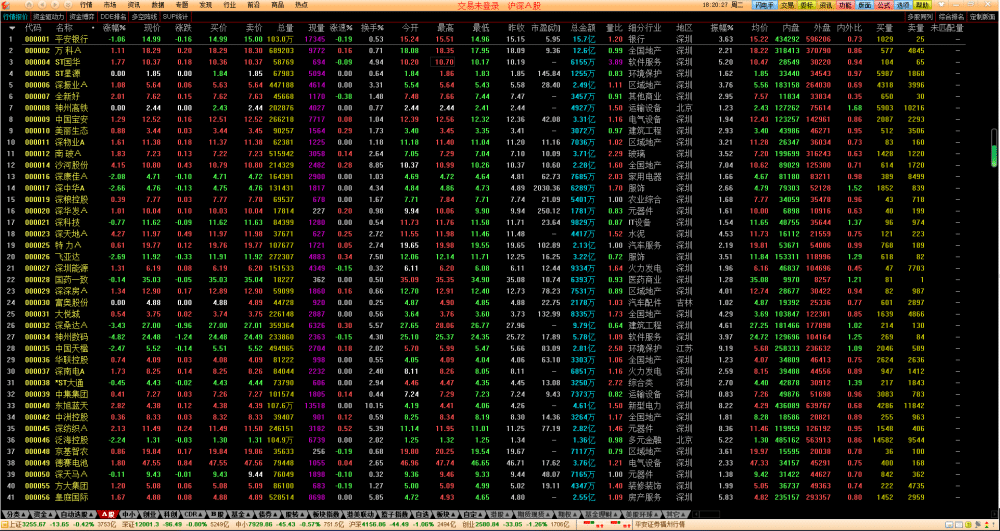1000x531 pixels.
Task: Click the 功能 toolbar button
Action: click(x=845, y=4)
